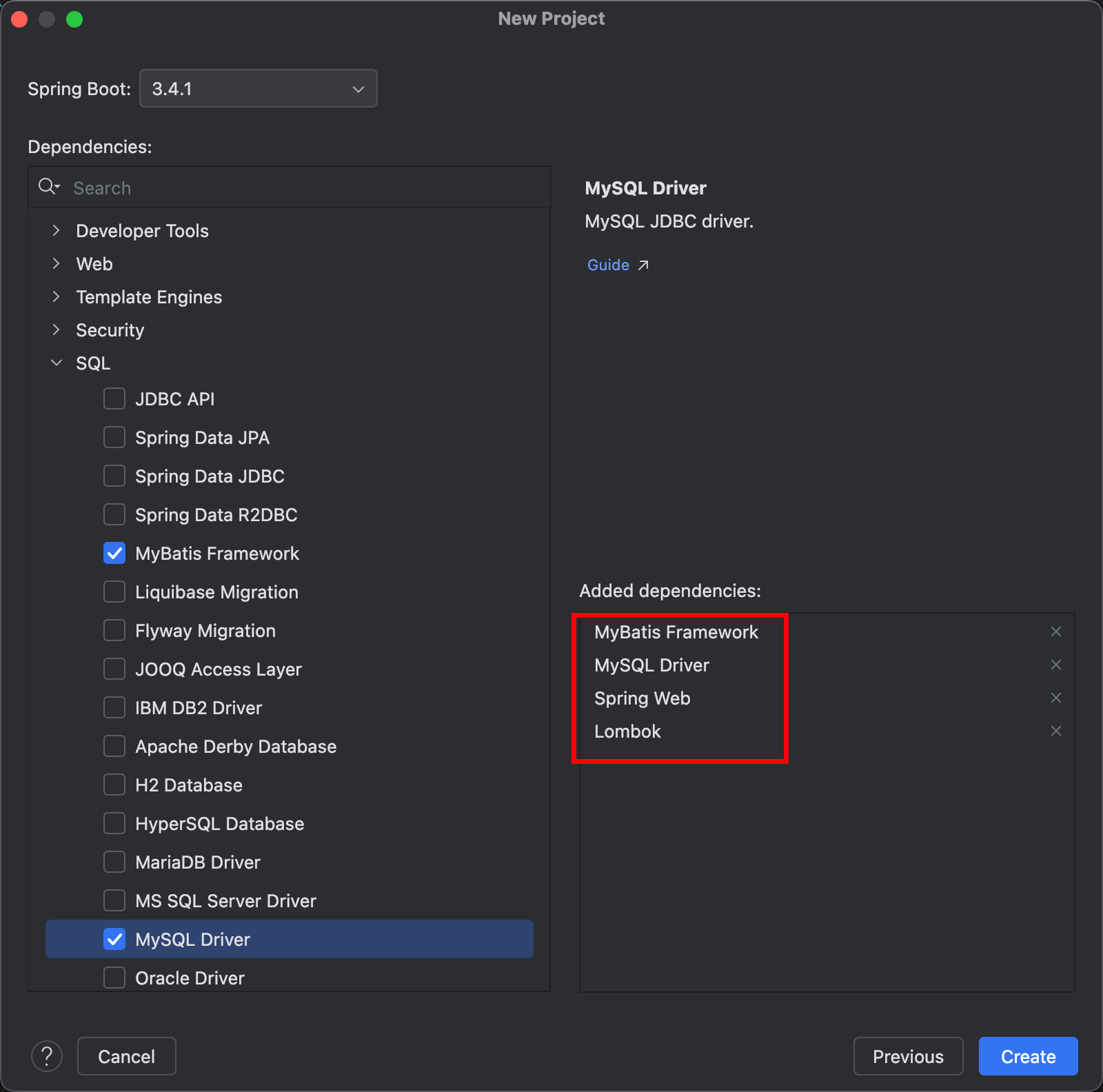1103x1092 pixels.
Task: Go back with the Previous button
Action: pos(908,1056)
